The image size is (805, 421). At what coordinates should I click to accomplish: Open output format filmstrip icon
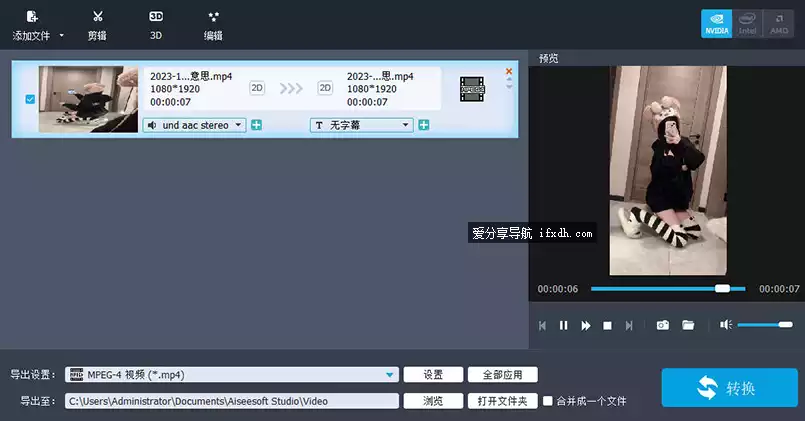pos(472,89)
